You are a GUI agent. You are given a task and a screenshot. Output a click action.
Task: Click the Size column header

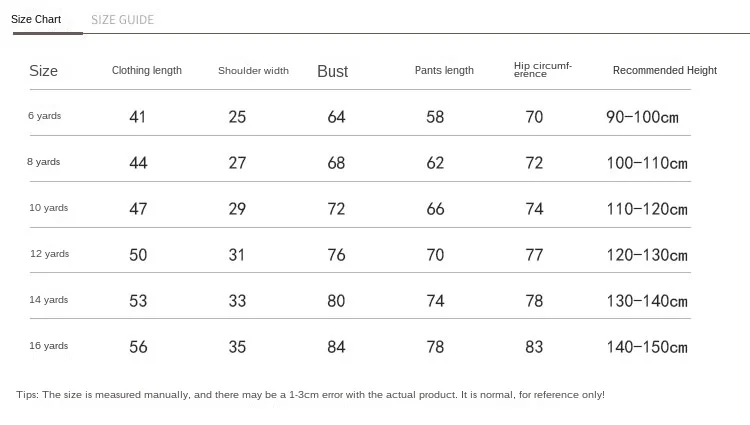click(x=44, y=71)
